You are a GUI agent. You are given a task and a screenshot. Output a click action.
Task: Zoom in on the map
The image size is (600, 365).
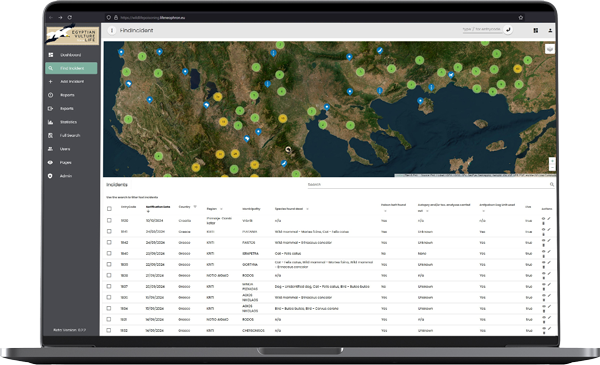coord(552,161)
